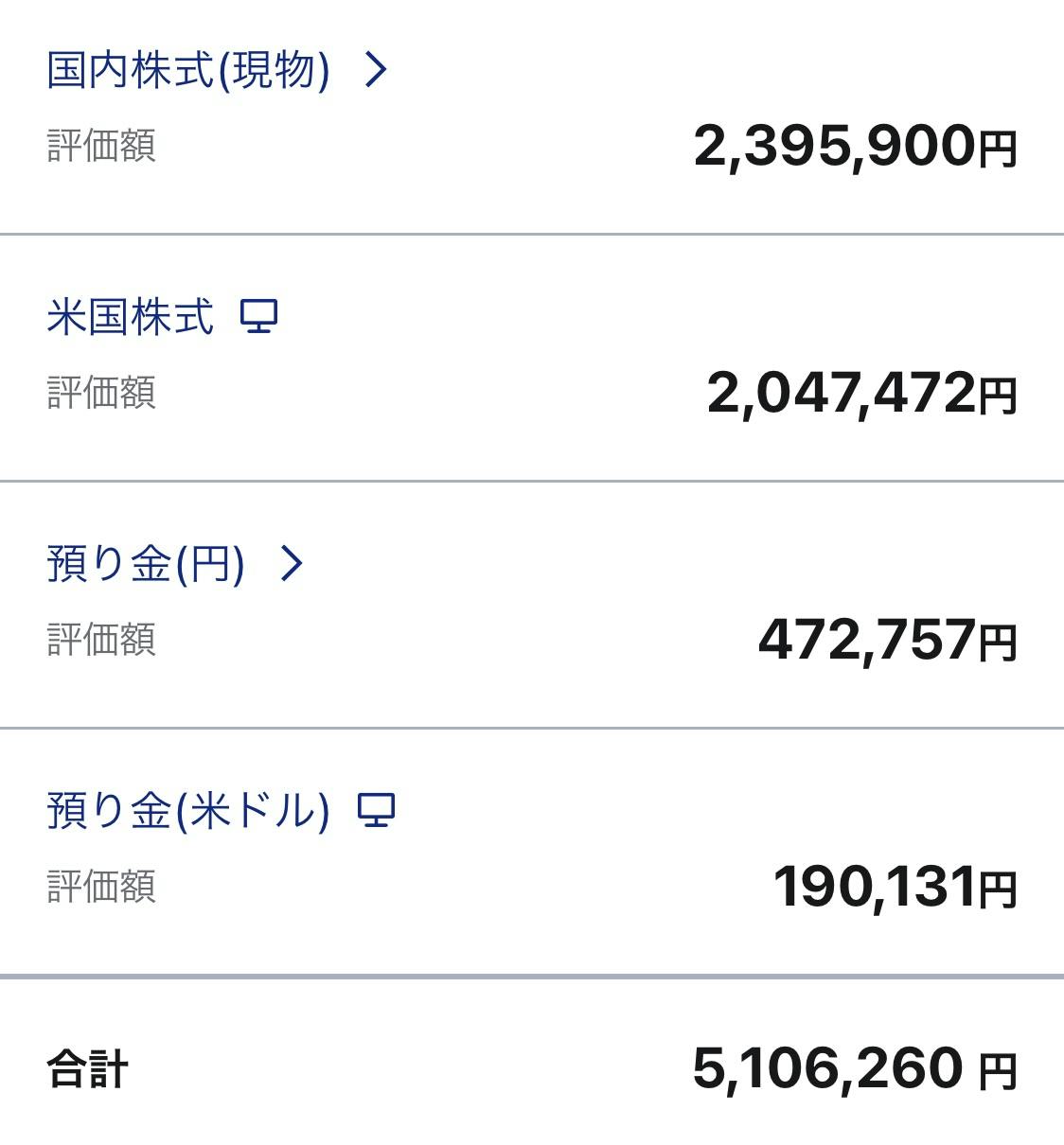Click 評価額 label under 預り金(円)
The height and width of the screenshot is (1145, 1064).
click(101, 640)
